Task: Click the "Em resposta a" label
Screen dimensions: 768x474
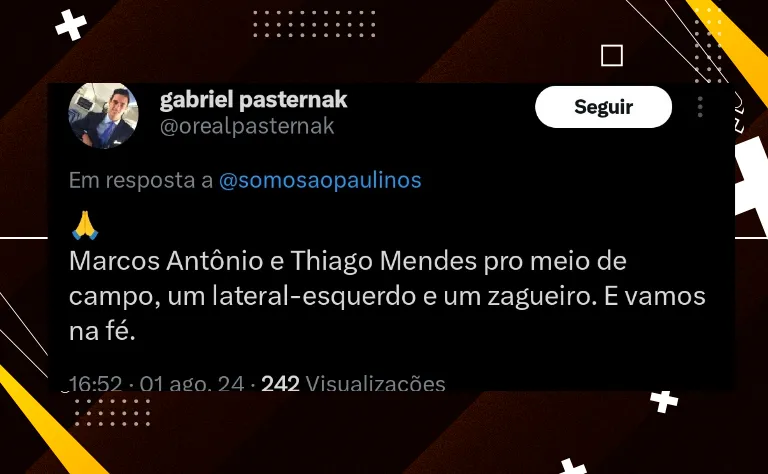Action: coord(141,180)
